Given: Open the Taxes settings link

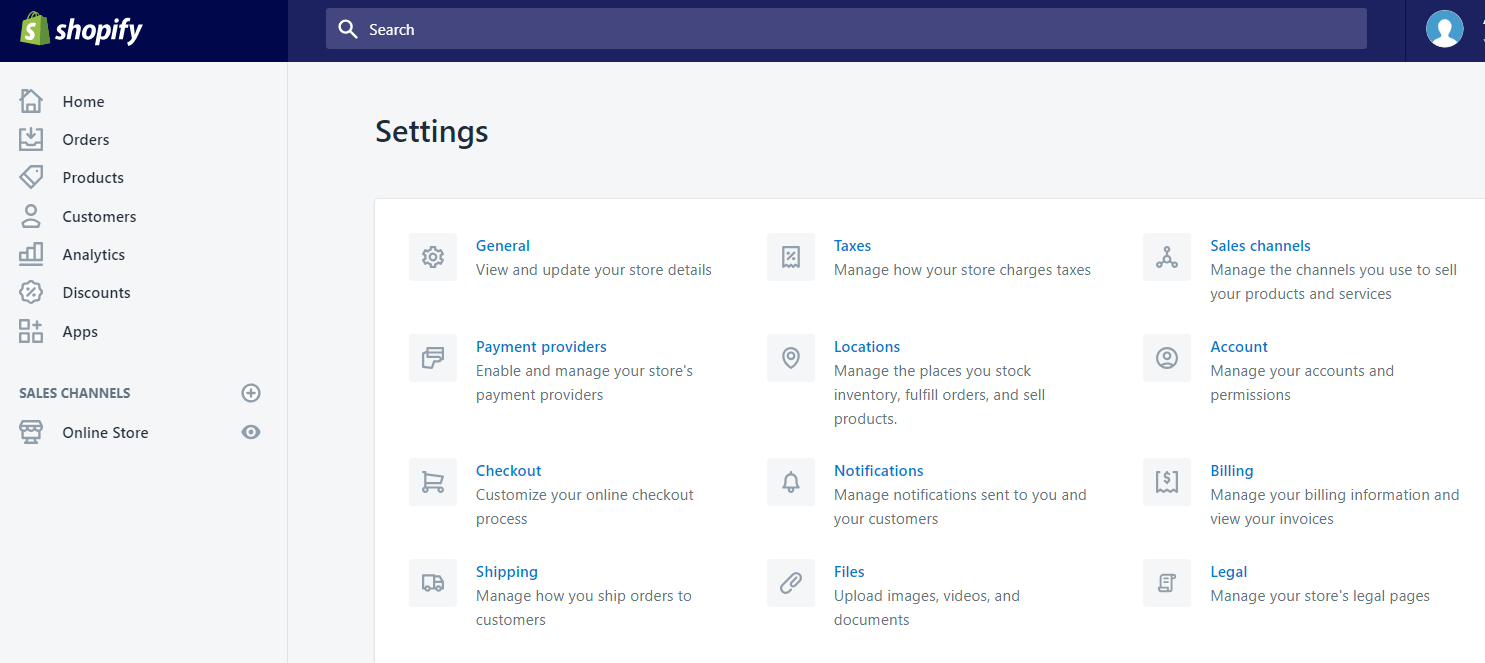Looking at the screenshot, I should 852,245.
